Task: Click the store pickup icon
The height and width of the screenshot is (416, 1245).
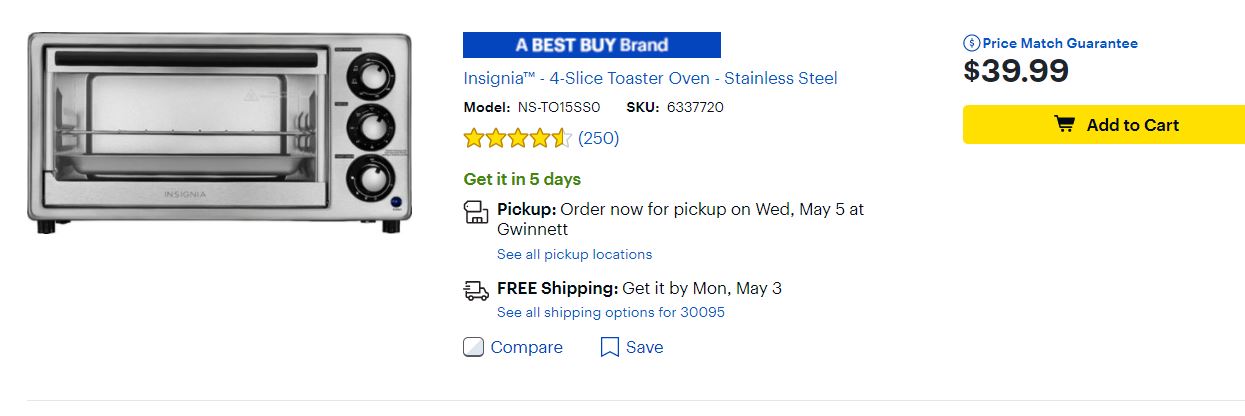Action: point(476,213)
